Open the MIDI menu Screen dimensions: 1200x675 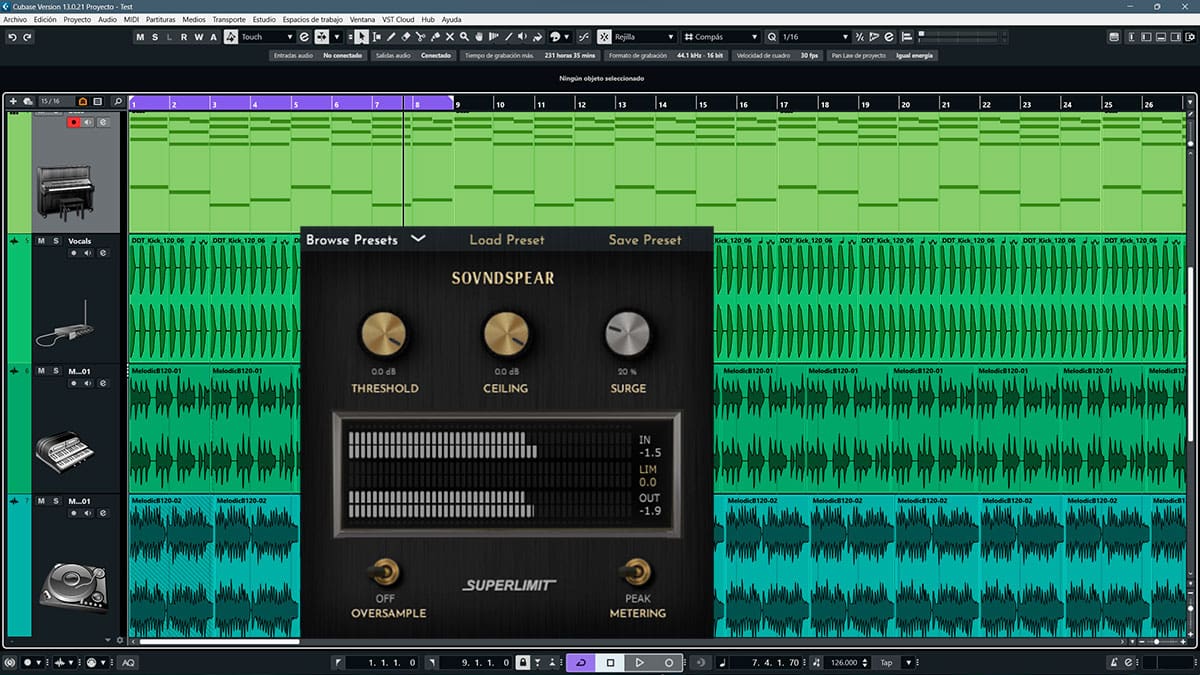click(x=131, y=19)
